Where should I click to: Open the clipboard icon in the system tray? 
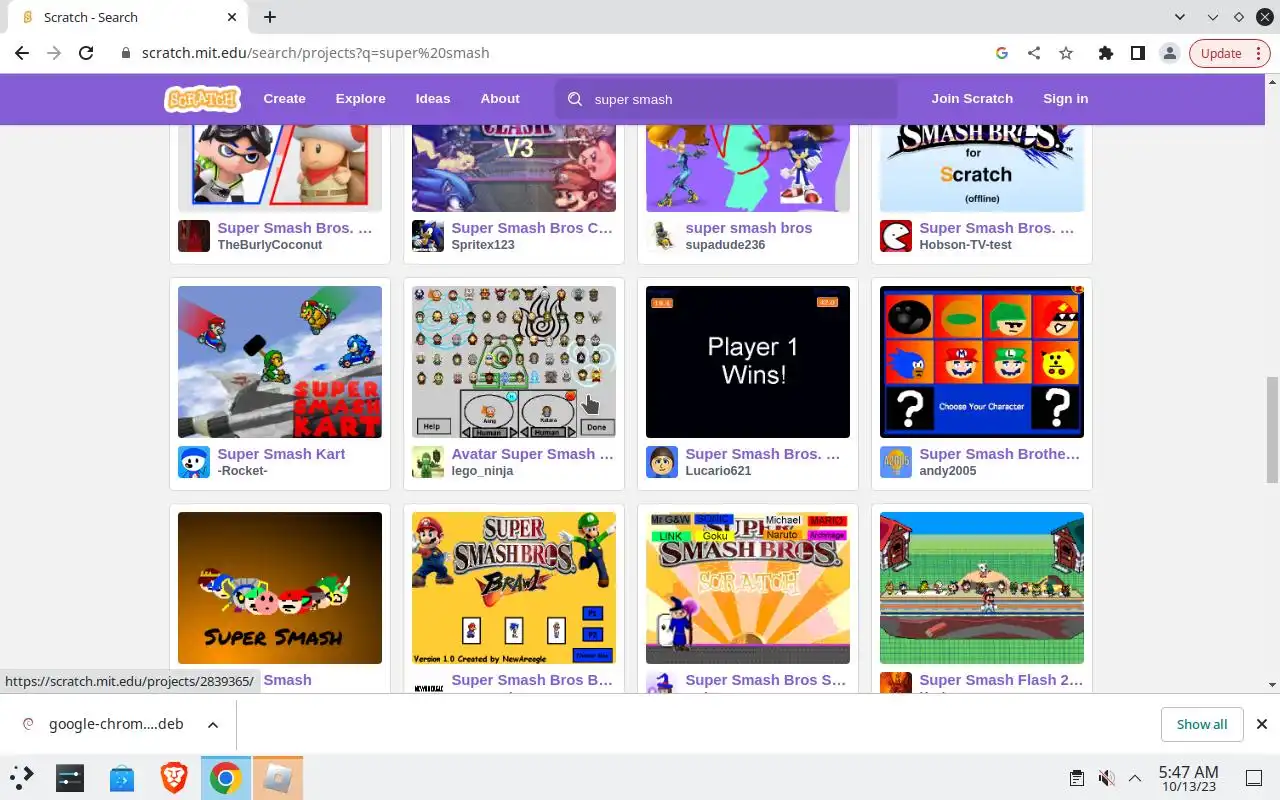click(x=1077, y=778)
